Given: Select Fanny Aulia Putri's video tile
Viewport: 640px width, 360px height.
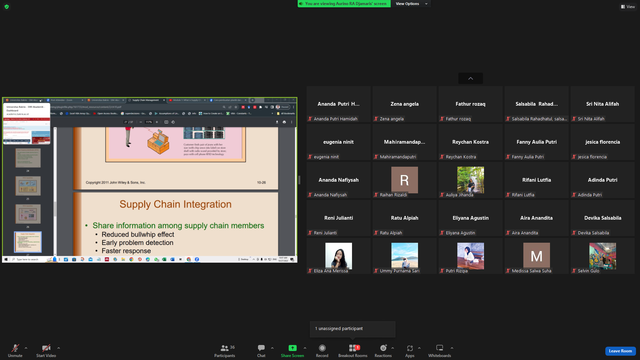Looking at the screenshot, I should click(536, 142).
